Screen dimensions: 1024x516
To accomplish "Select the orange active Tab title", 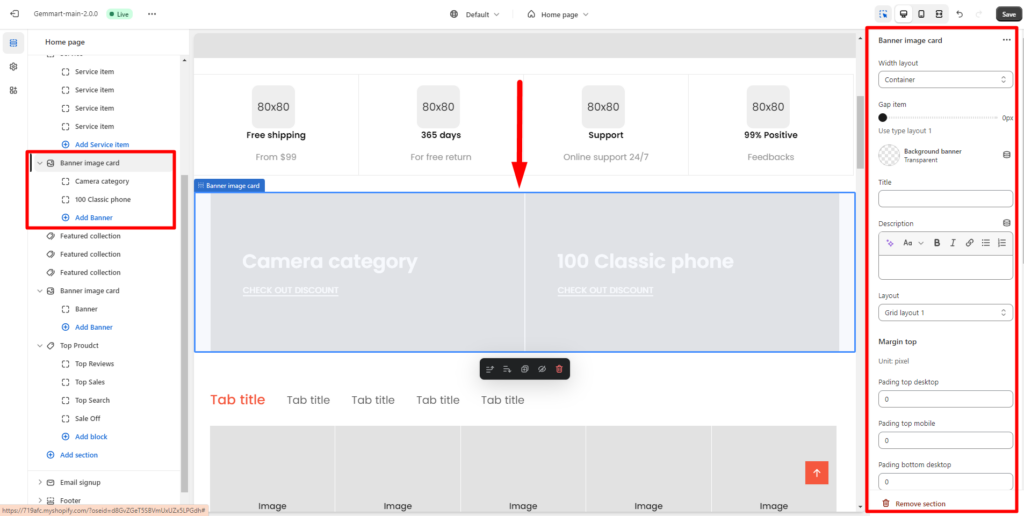I will pos(238,400).
